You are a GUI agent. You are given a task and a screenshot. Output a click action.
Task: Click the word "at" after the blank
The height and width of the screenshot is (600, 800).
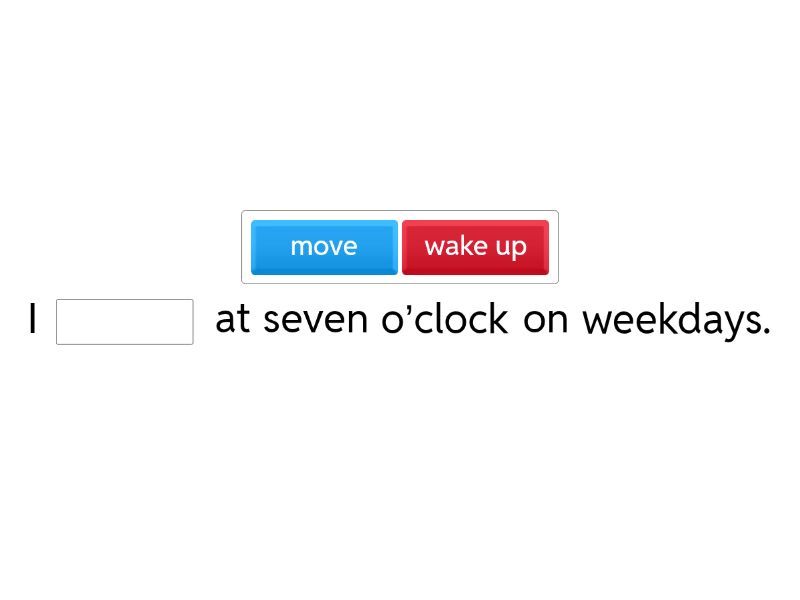232,320
